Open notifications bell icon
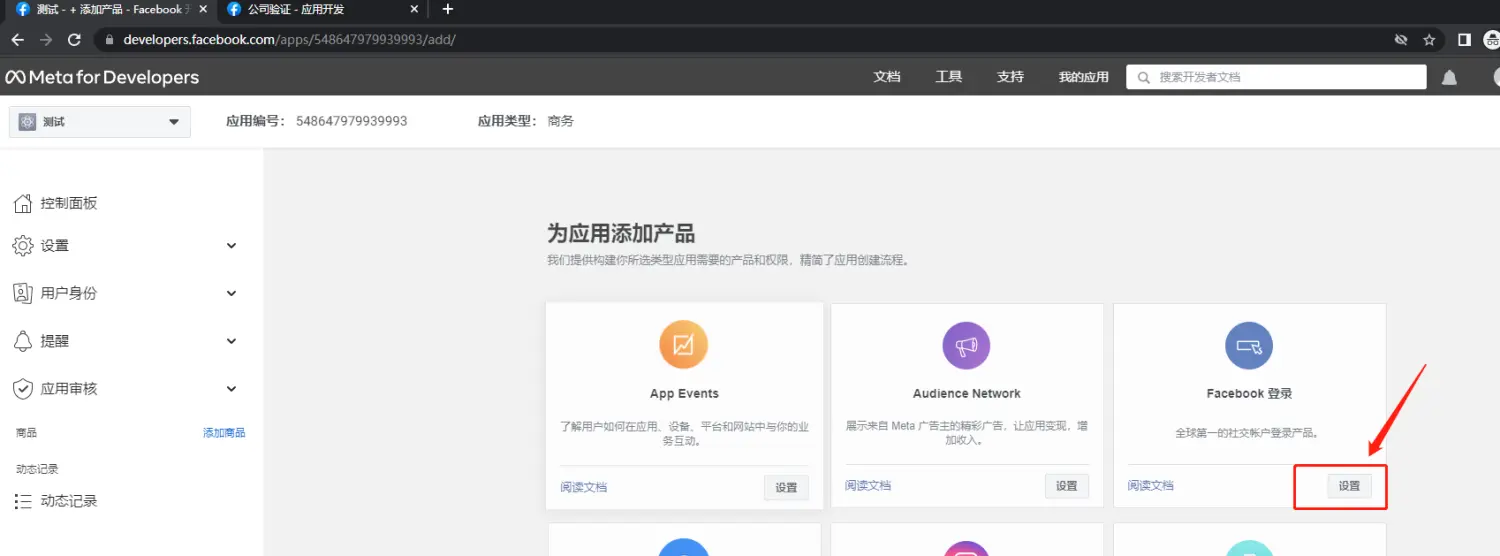This screenshot has width=1500, height=556. [1449, 77]
